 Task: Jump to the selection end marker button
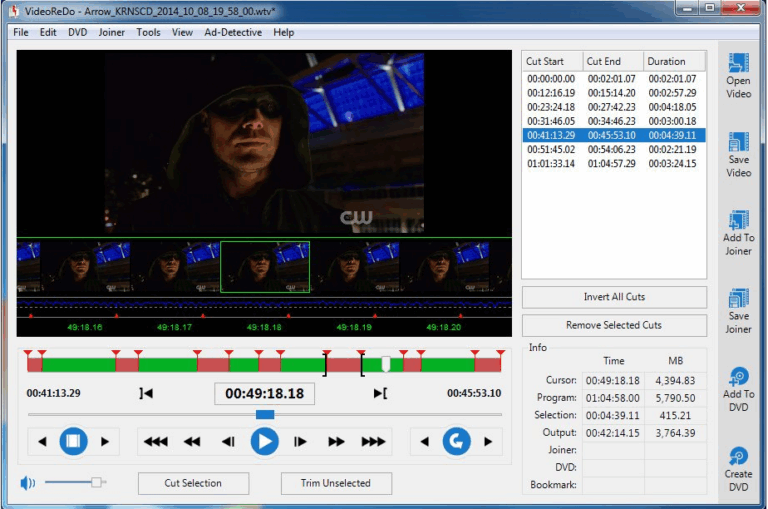380,393
